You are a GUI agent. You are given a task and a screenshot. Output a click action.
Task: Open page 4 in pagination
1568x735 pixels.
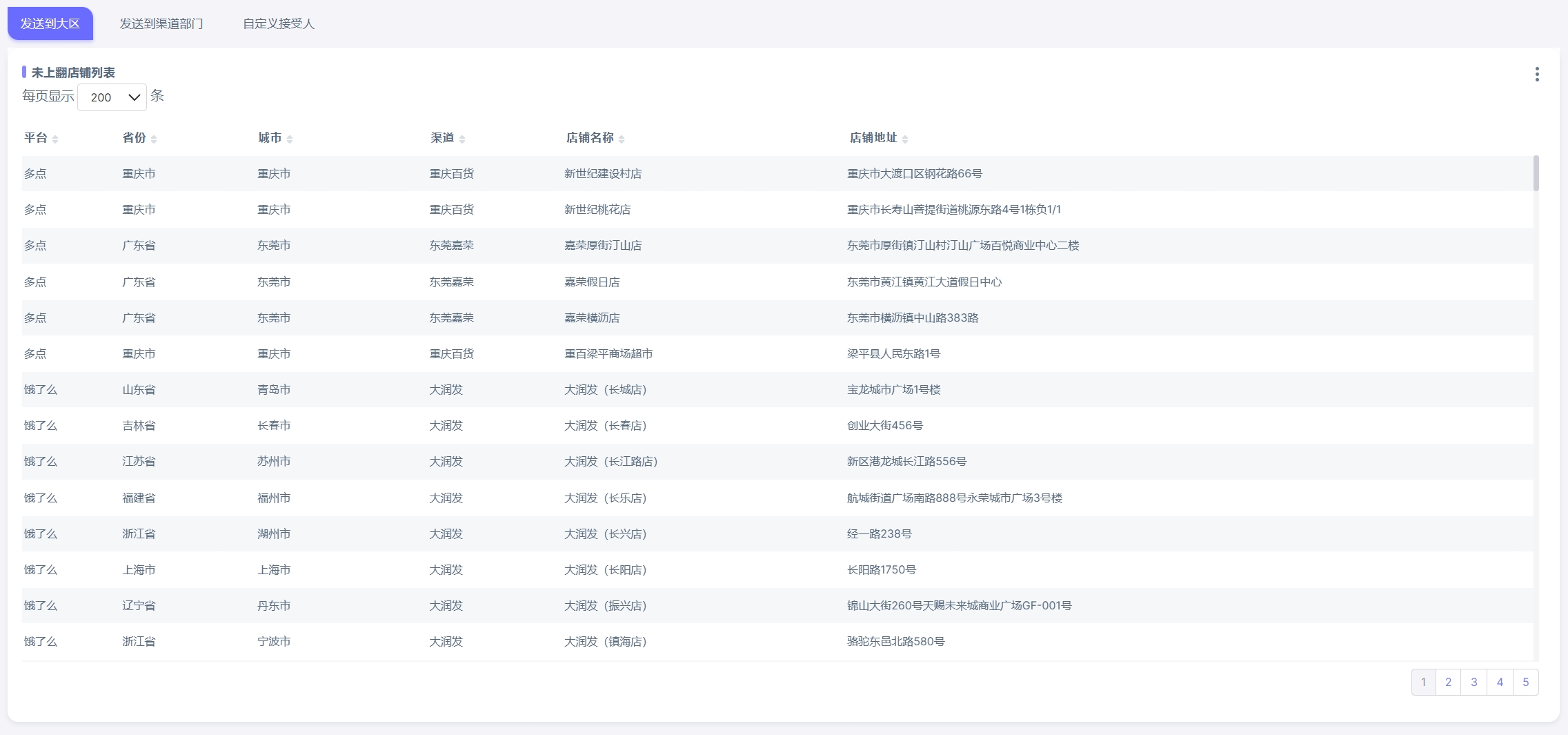pos(1500,682)
